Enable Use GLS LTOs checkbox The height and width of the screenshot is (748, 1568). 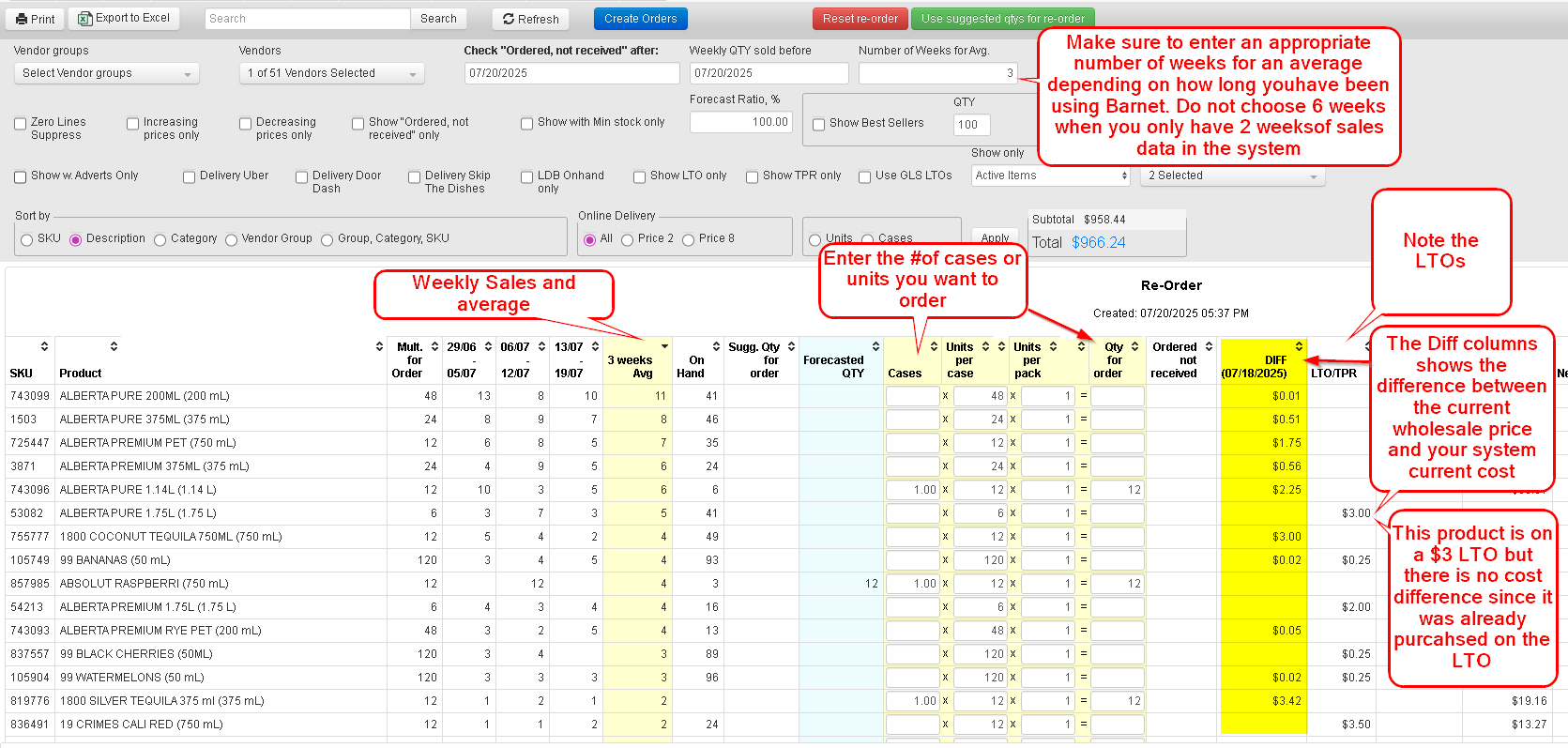(864, 176)
